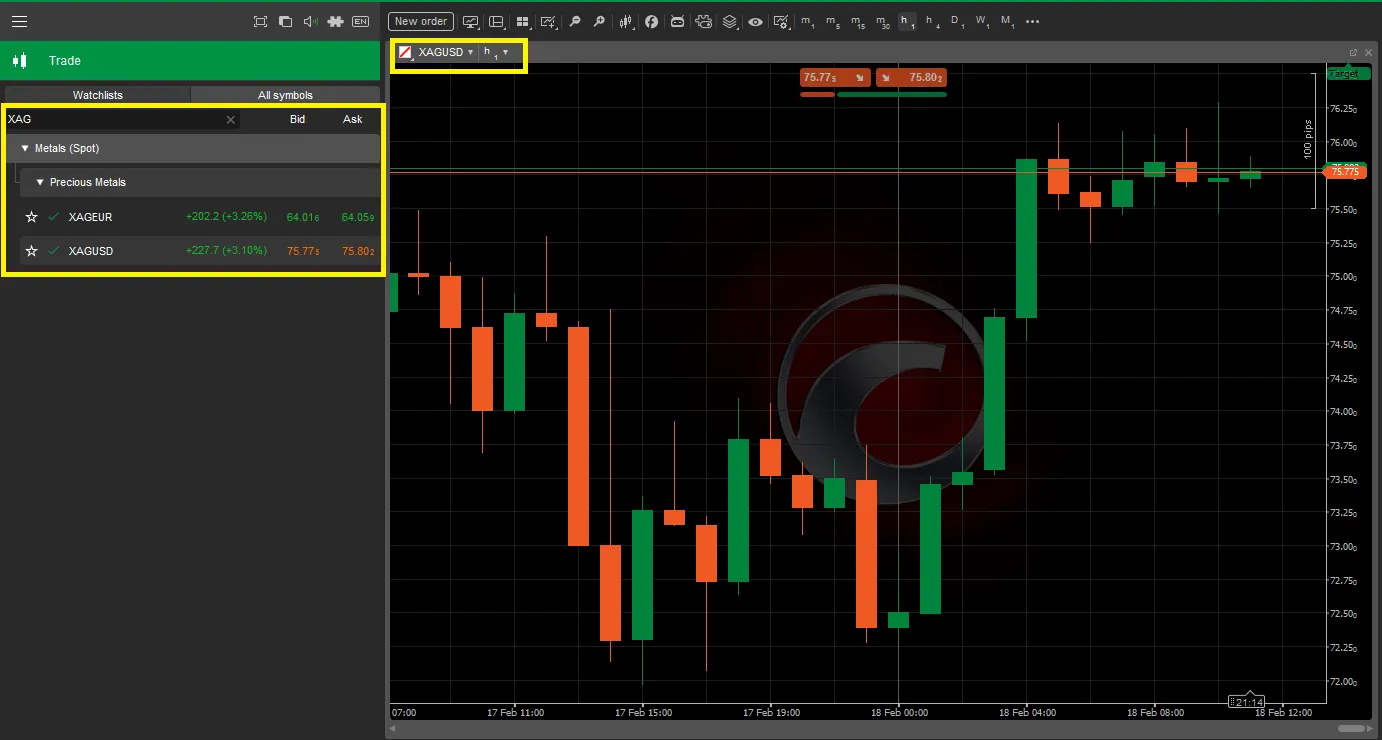Enter fullscreen mode with the frame icon
This screenshot has width=1382, height=740.
260,20
